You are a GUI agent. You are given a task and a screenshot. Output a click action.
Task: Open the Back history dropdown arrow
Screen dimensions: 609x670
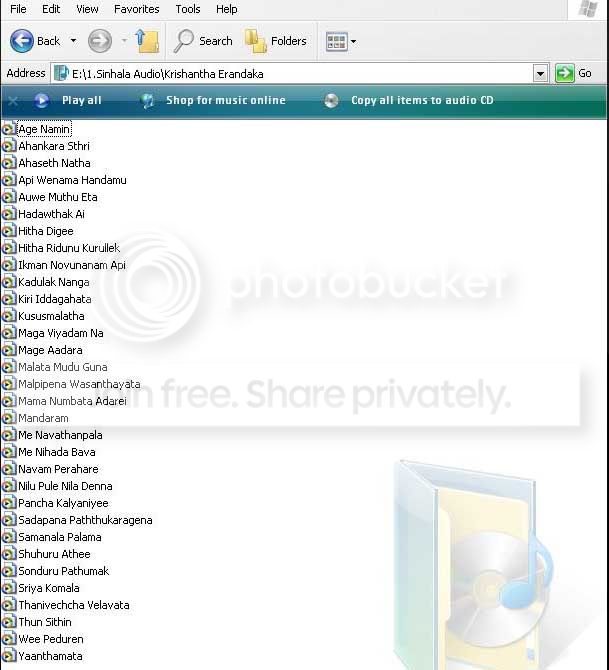74,41
